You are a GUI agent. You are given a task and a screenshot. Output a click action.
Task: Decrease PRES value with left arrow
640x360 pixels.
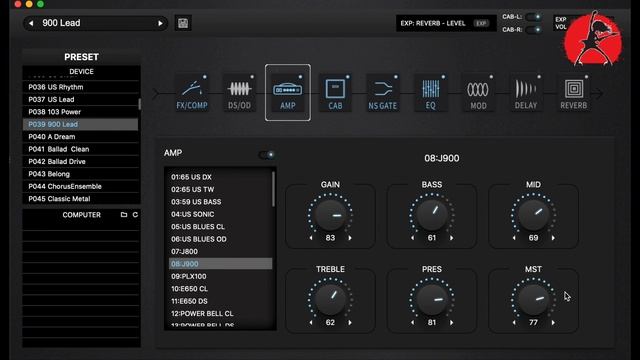coord(412,322)
